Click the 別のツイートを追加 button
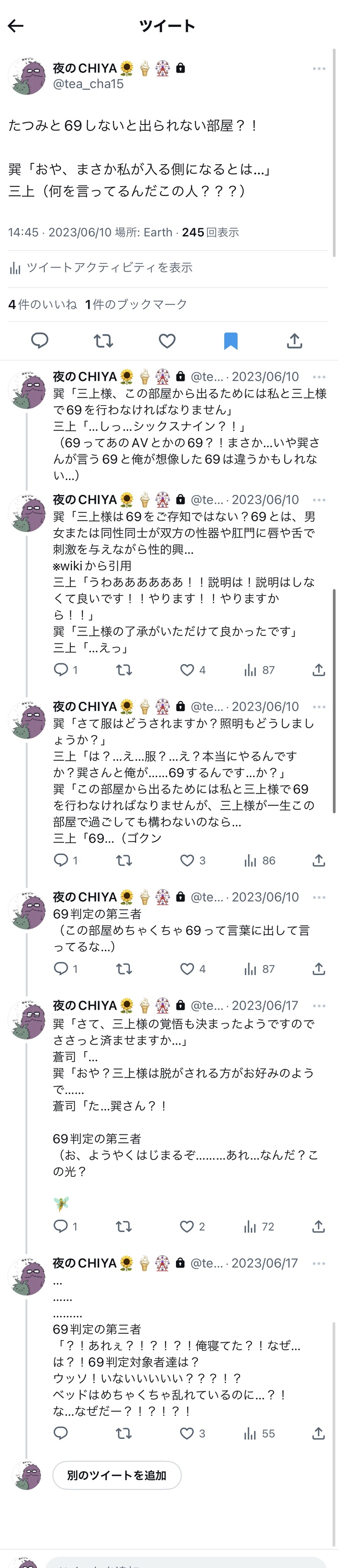The image size is (345, 1568). pos(116,1476)
